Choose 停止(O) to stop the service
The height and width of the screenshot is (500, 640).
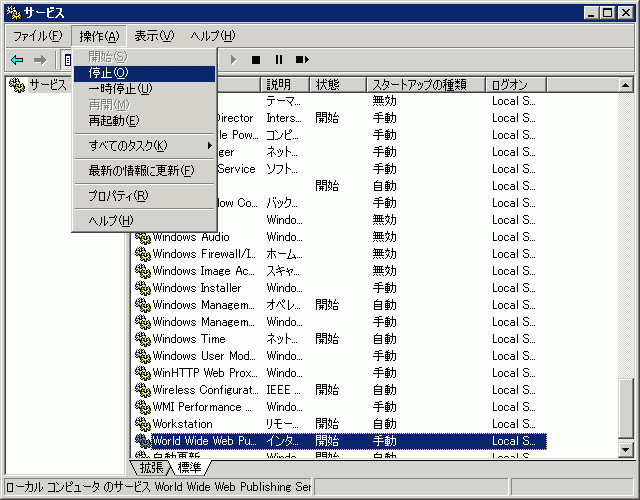[144, 73]
